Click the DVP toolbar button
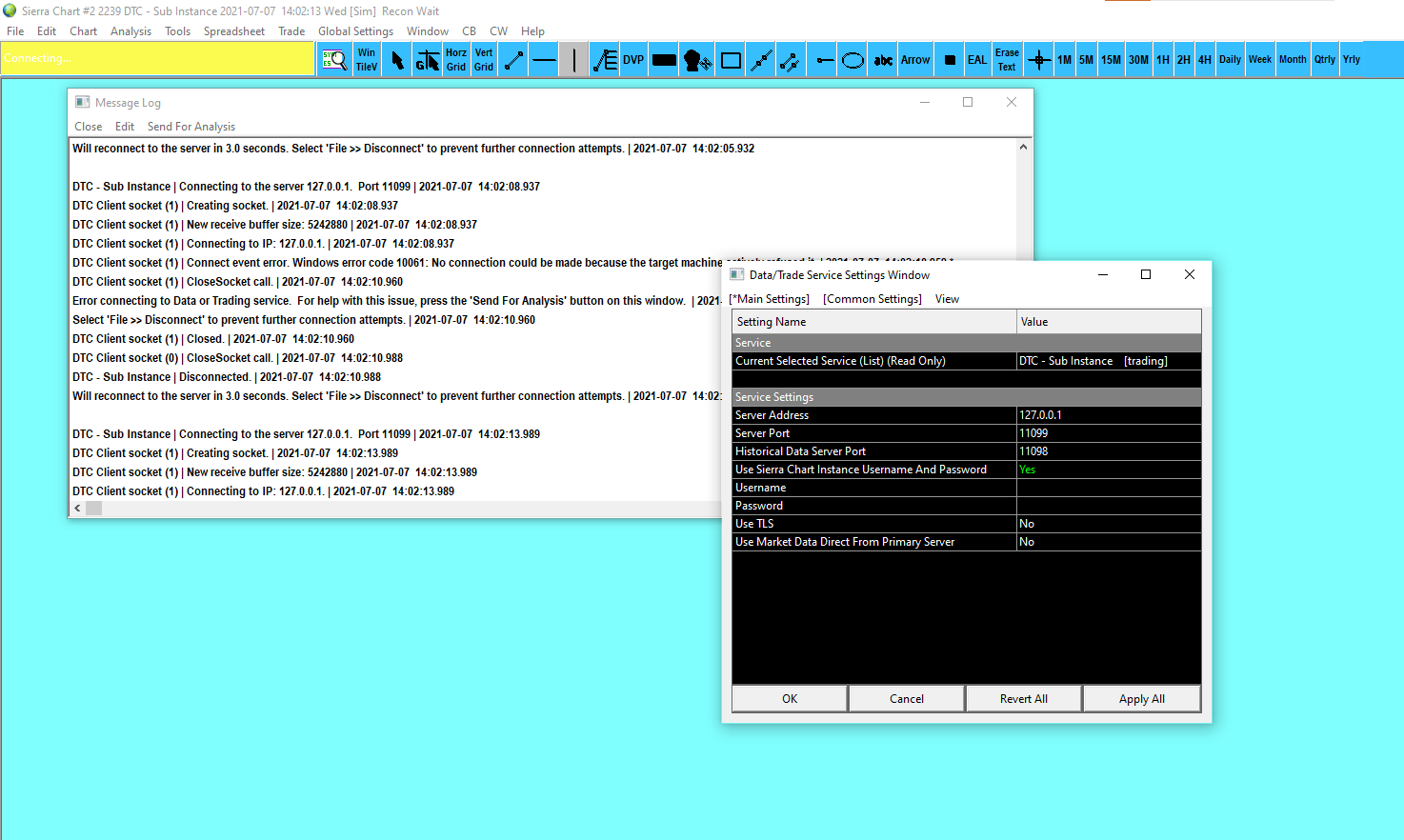 pyautogui.click(x=633, y=60)
